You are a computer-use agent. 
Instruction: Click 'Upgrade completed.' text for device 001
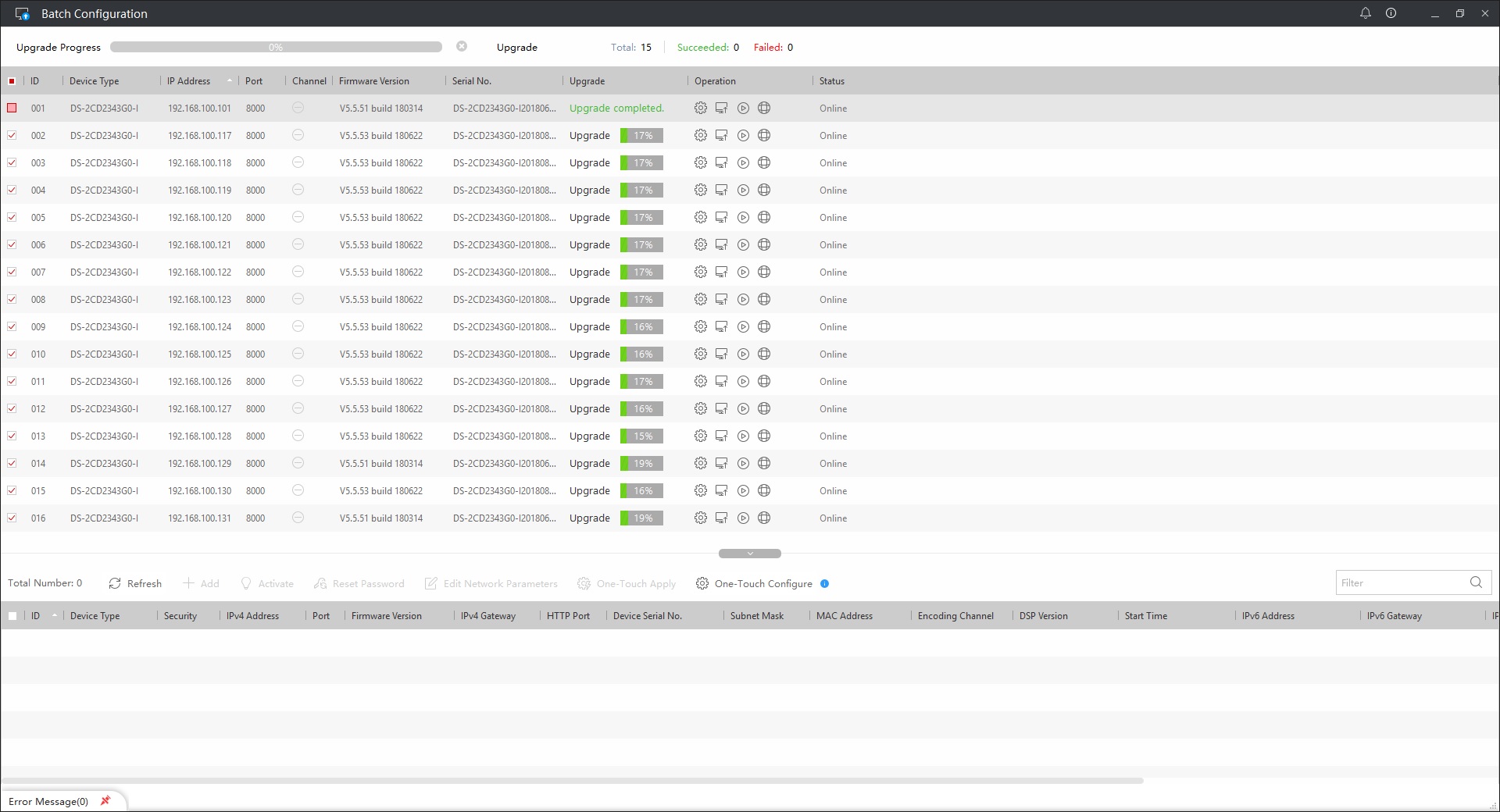(x=616, y=108)
